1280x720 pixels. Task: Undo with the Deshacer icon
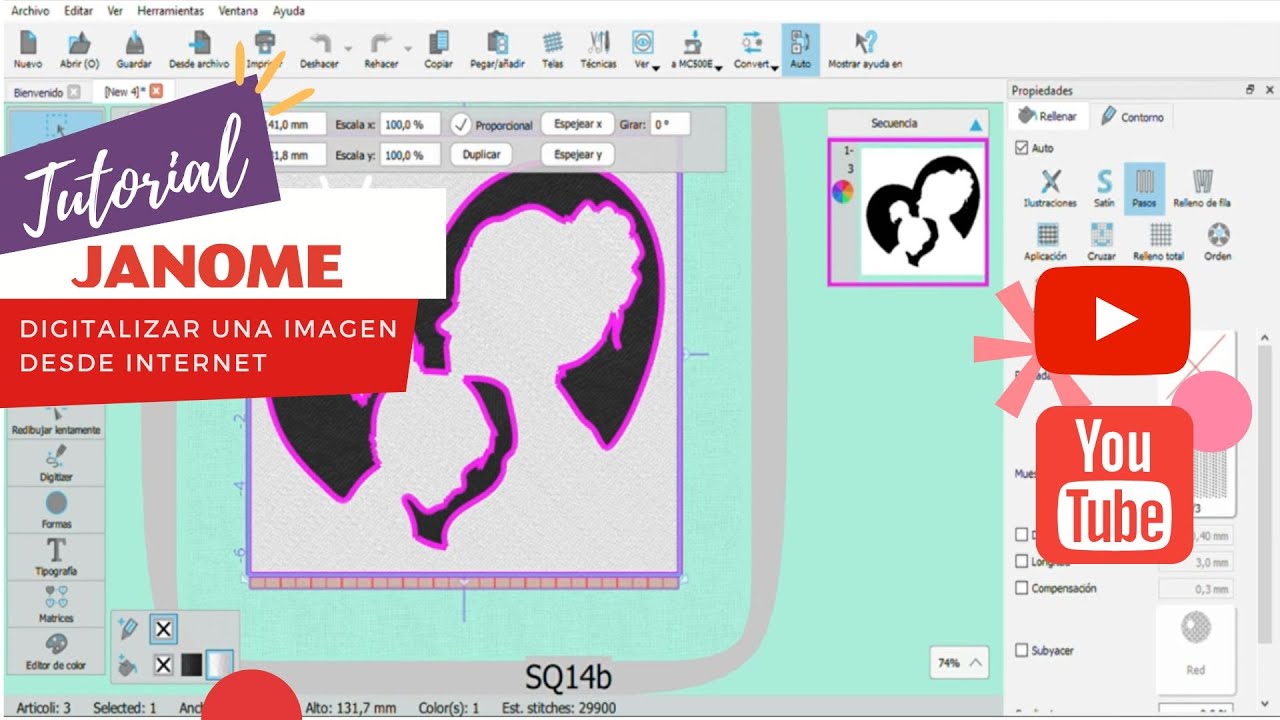319,50
